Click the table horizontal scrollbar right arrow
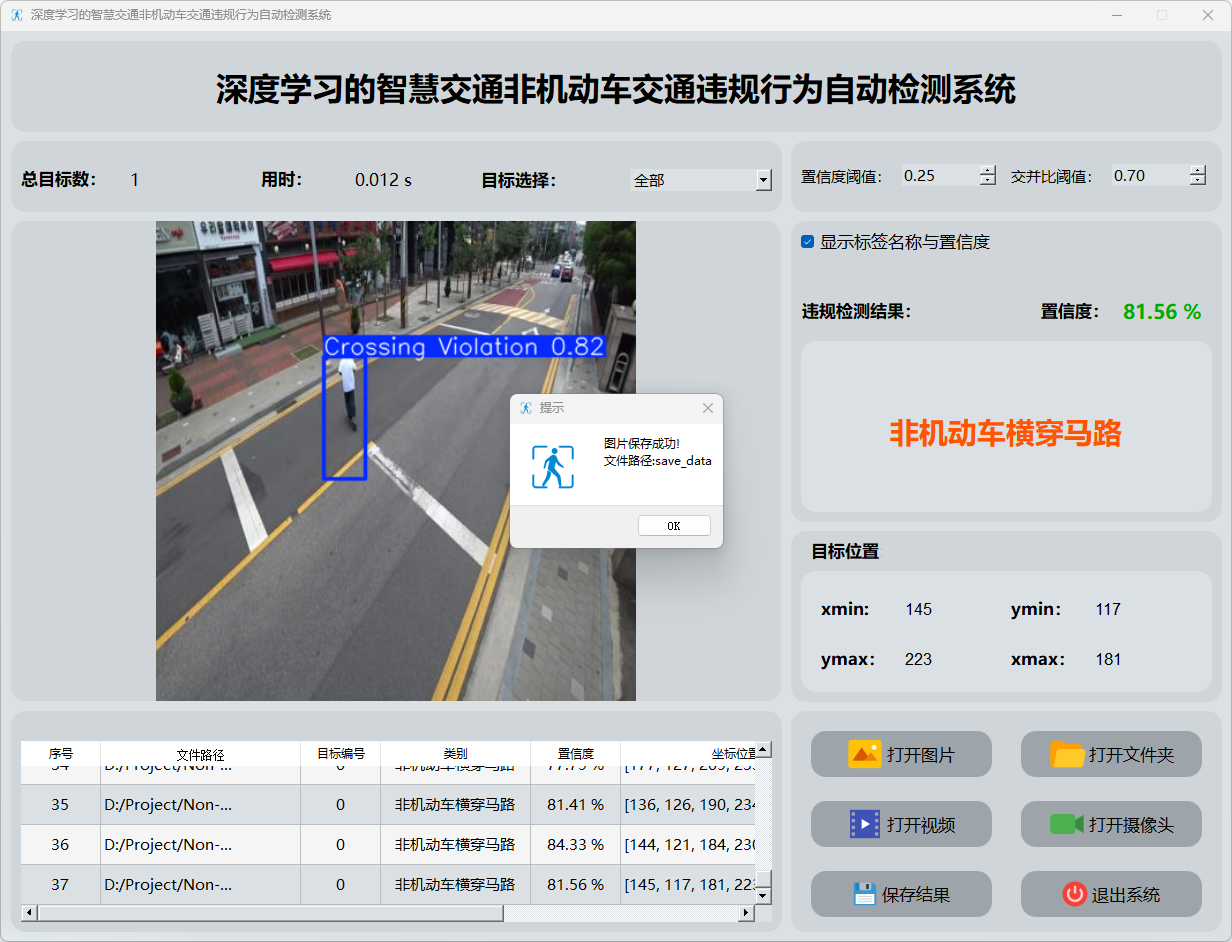 pos(745,913)
